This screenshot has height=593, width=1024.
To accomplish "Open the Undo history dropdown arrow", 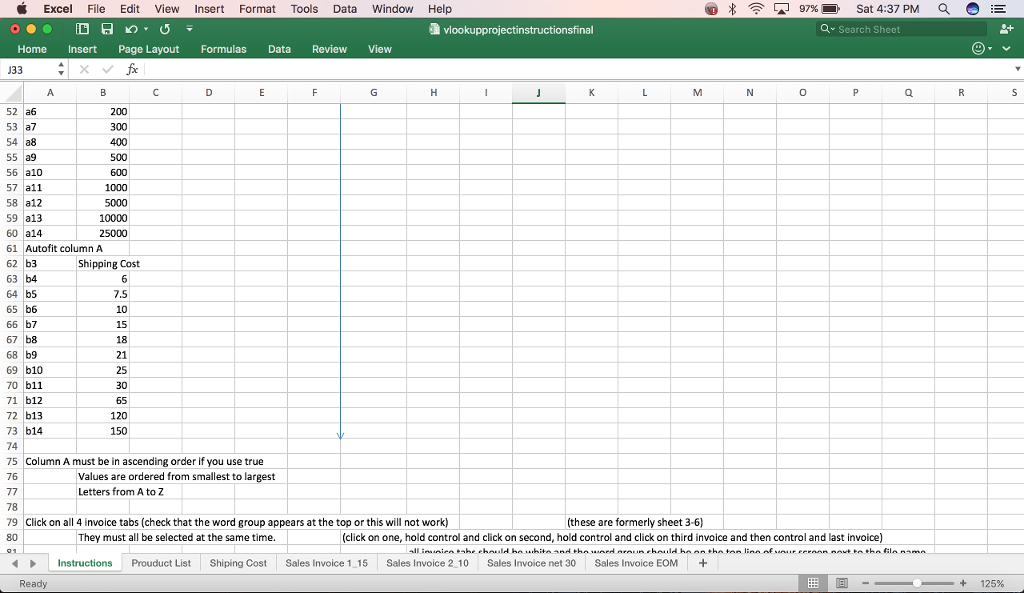I will click(x=145, y=29).
